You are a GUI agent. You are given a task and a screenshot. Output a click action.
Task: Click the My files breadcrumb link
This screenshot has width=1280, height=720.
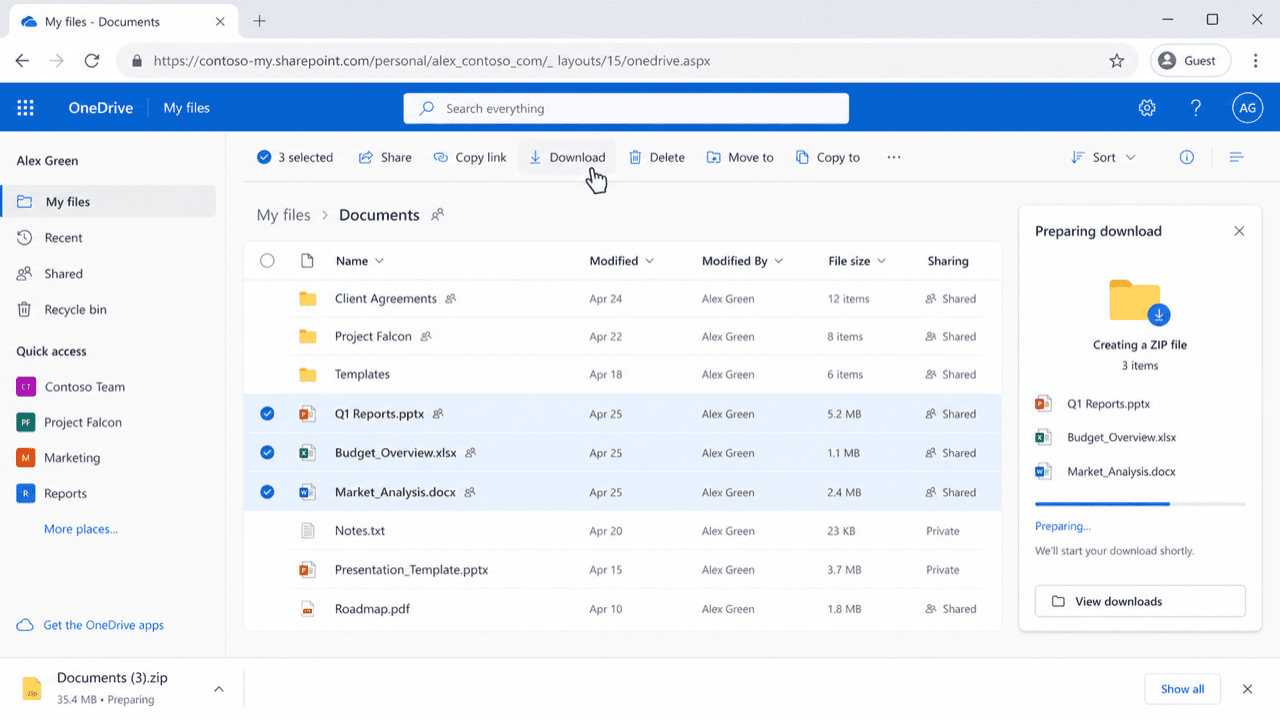[284, 215]
